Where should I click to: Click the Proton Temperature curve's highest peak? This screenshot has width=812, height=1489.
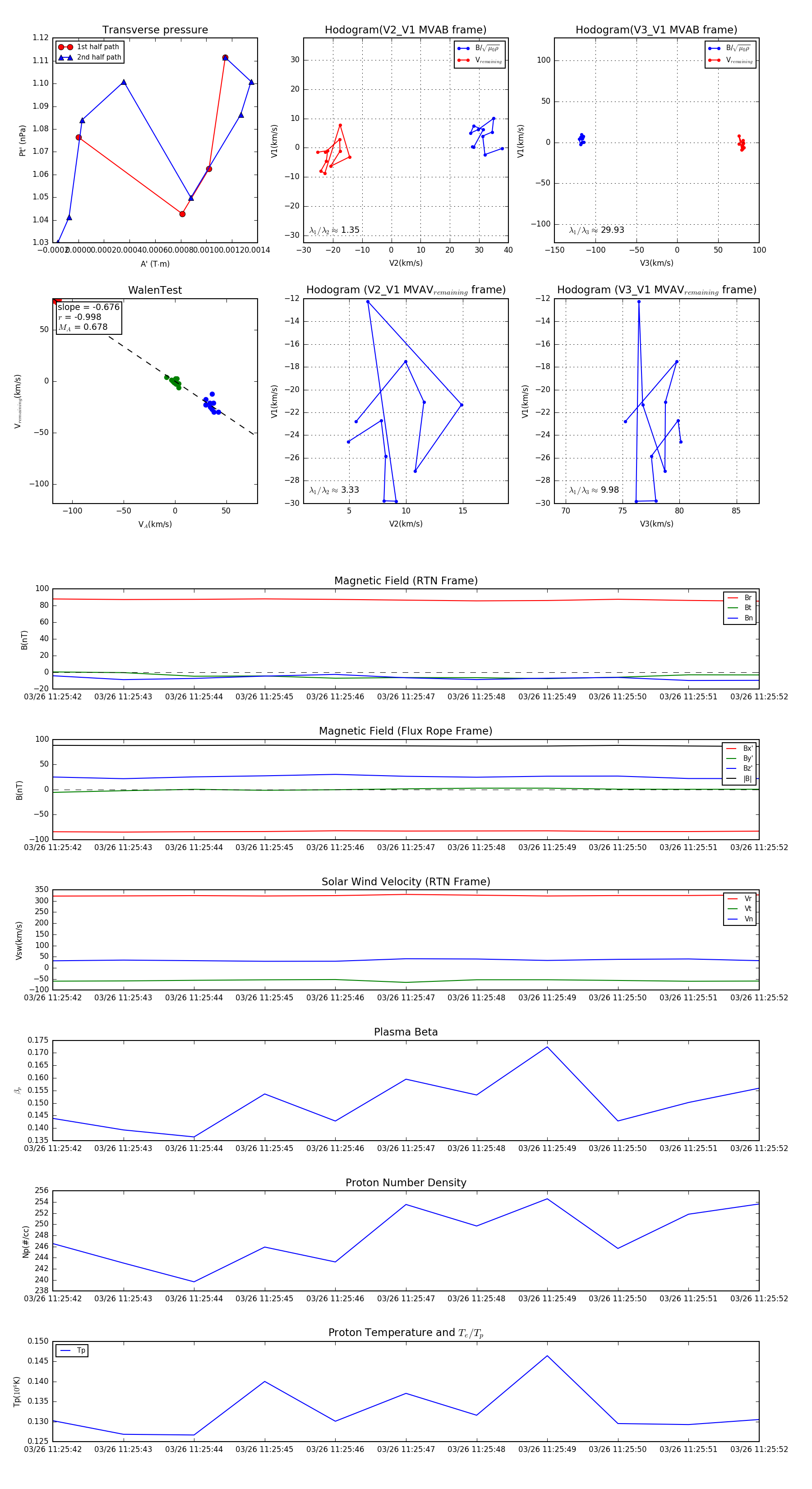(x=547, y=1355)
